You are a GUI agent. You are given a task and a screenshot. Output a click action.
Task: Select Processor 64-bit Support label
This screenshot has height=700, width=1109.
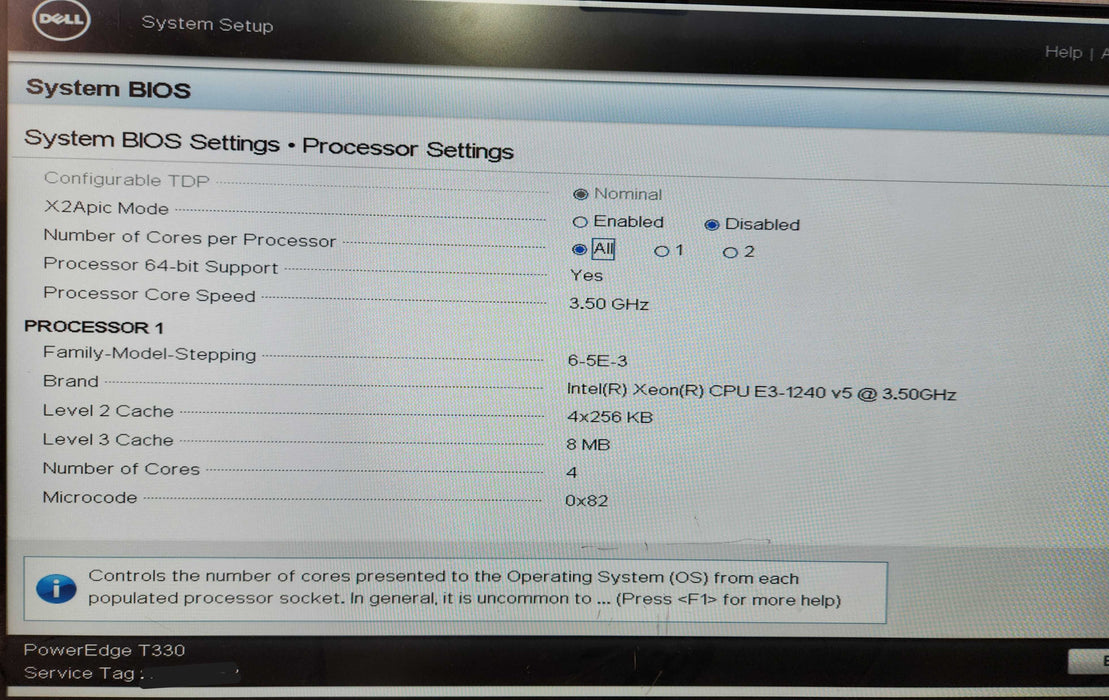161,266
